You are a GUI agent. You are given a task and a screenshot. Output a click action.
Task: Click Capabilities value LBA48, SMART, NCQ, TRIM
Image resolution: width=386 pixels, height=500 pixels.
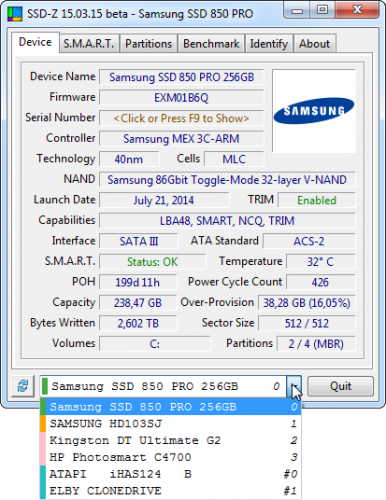point(227,221)
